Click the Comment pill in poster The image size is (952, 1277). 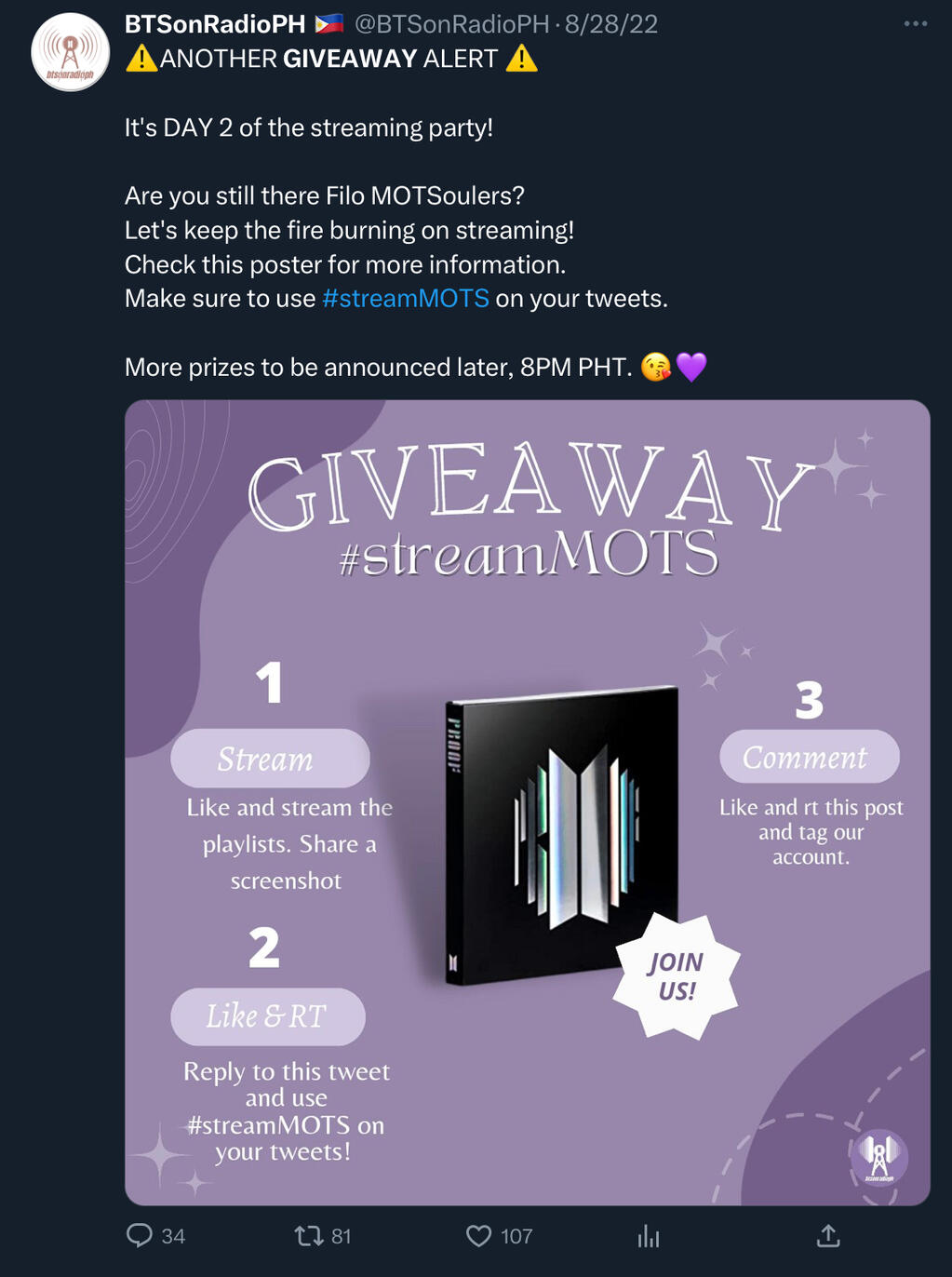pyautogui.click(x=810, y=757)
